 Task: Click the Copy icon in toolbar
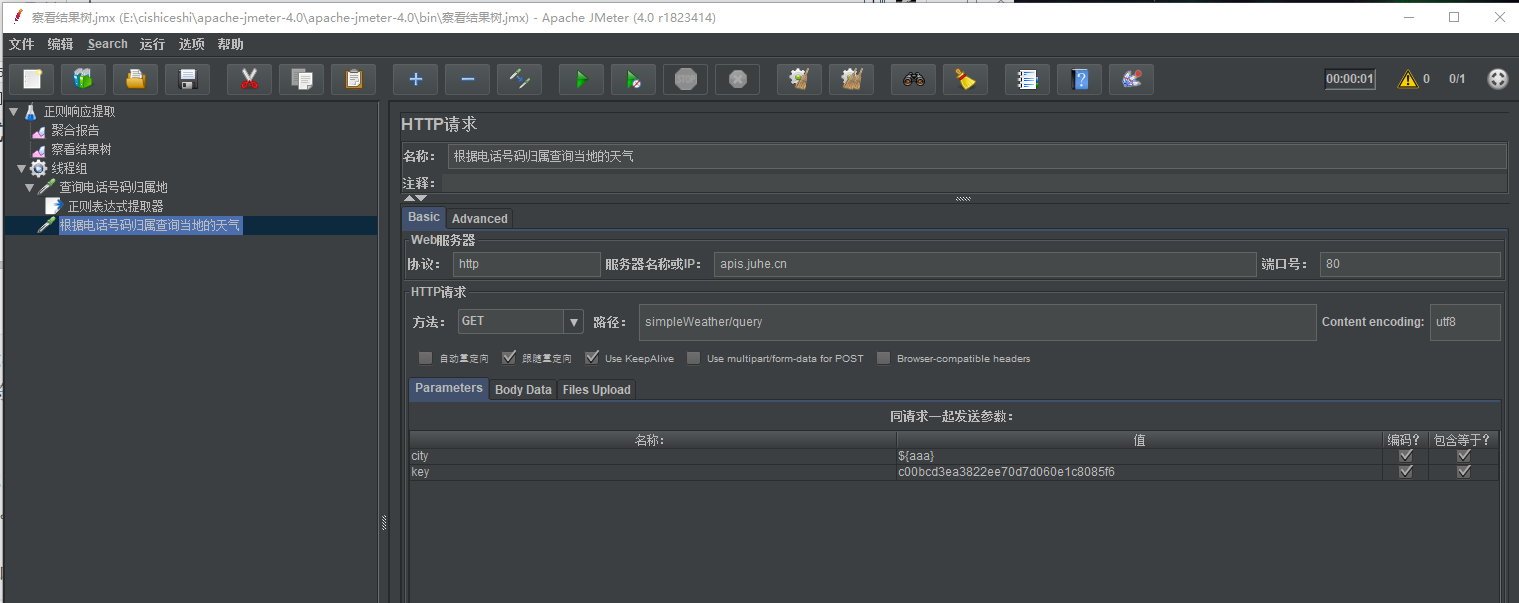(301, 79)
